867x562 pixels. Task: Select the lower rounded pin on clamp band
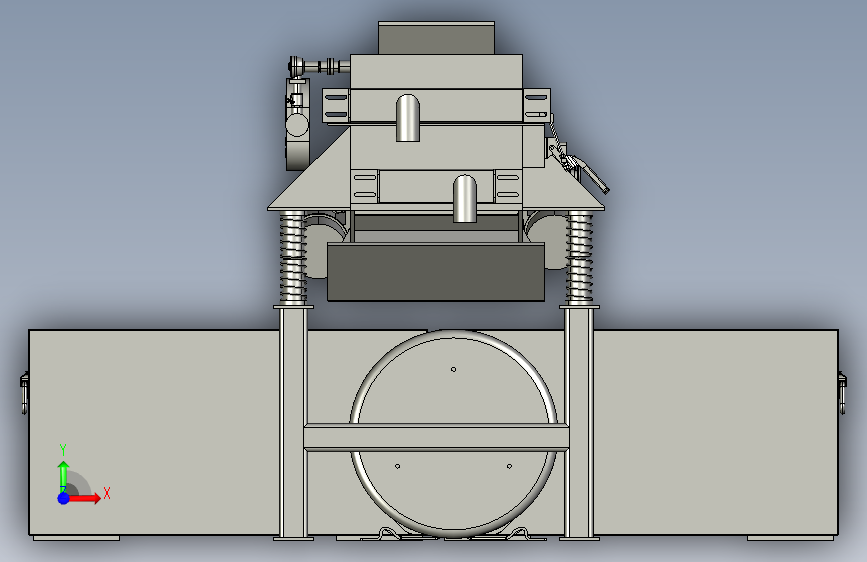coord(464,199)
